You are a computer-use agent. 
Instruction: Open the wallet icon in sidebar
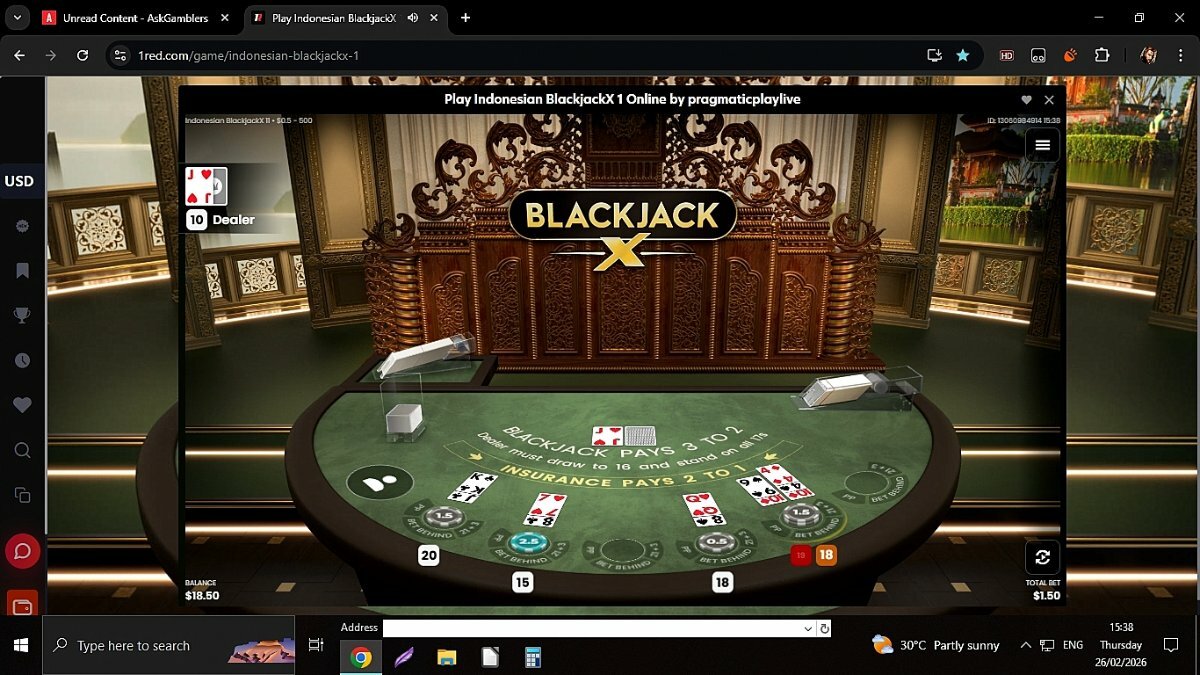pos(22,604)
